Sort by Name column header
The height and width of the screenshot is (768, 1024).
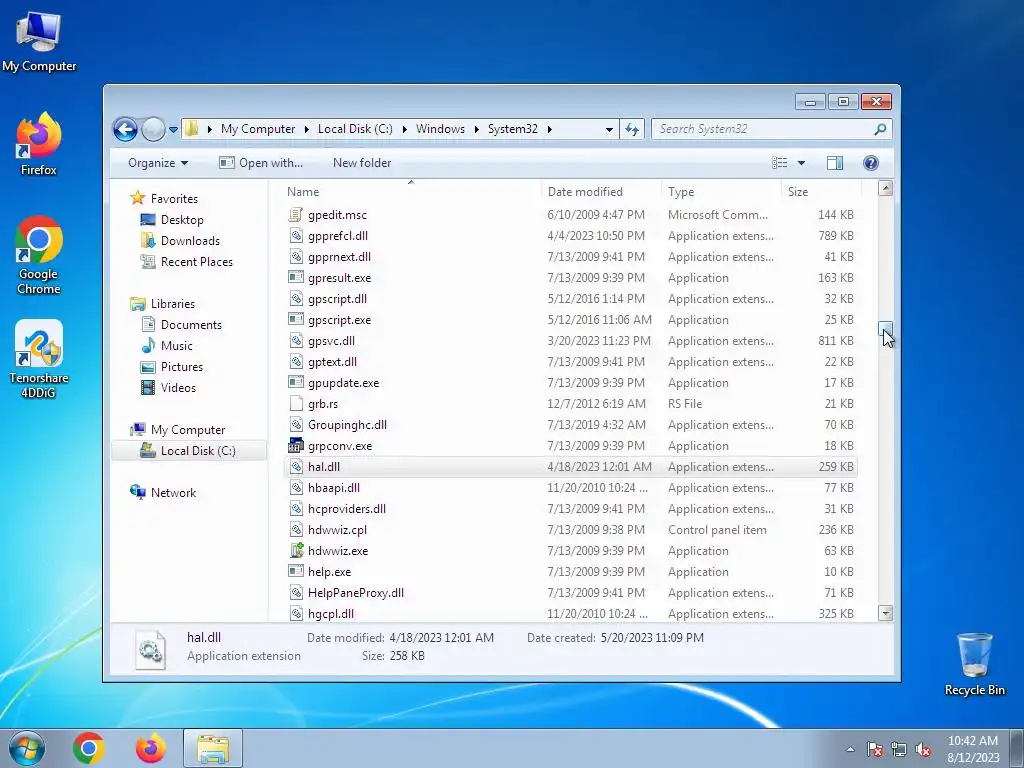[x=411, y=191]
